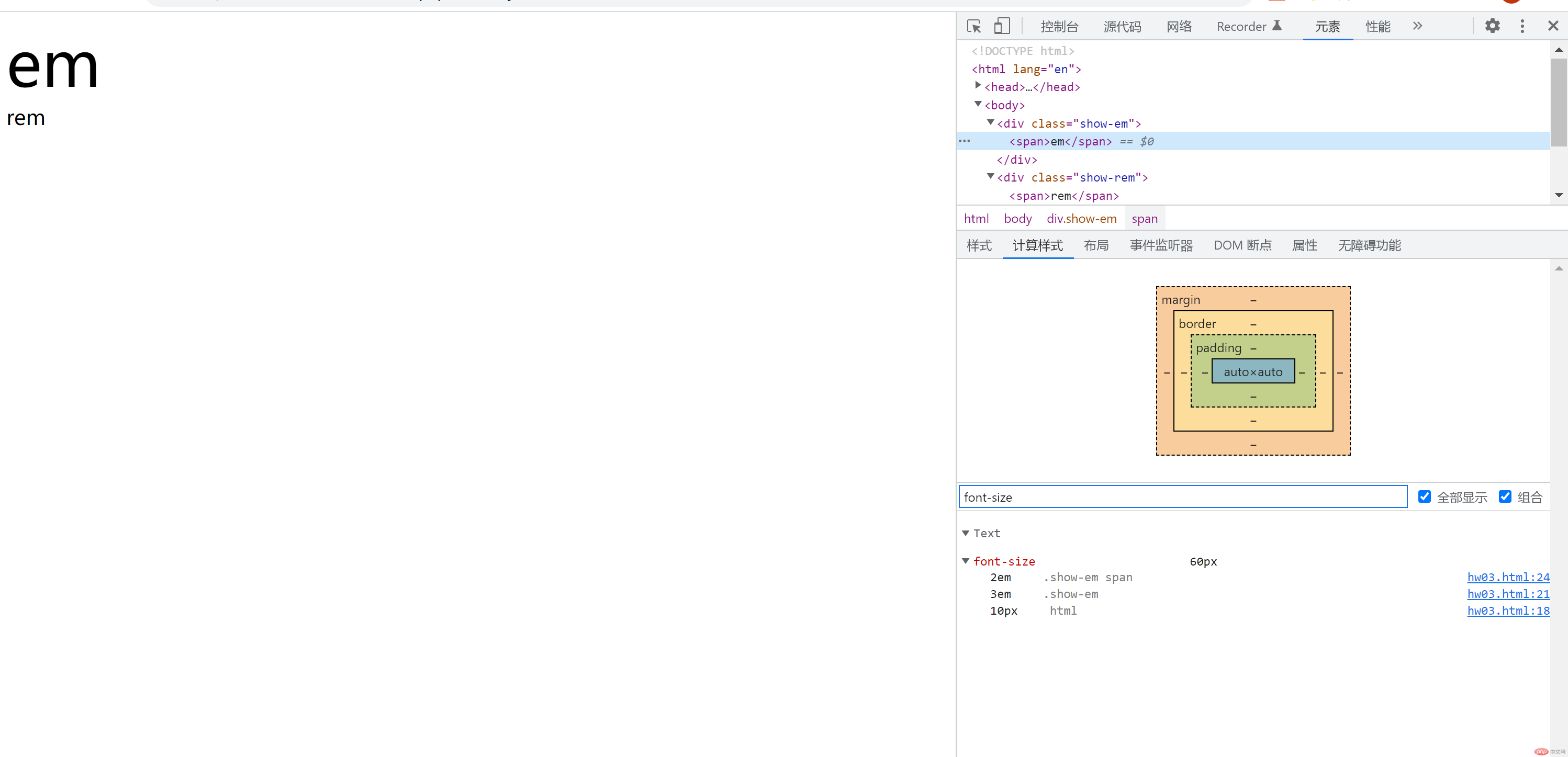The width and height of the screenshot is (1568, 757).
Task: Open source link hw03.html:21
Action: [x=1508, y=594]
